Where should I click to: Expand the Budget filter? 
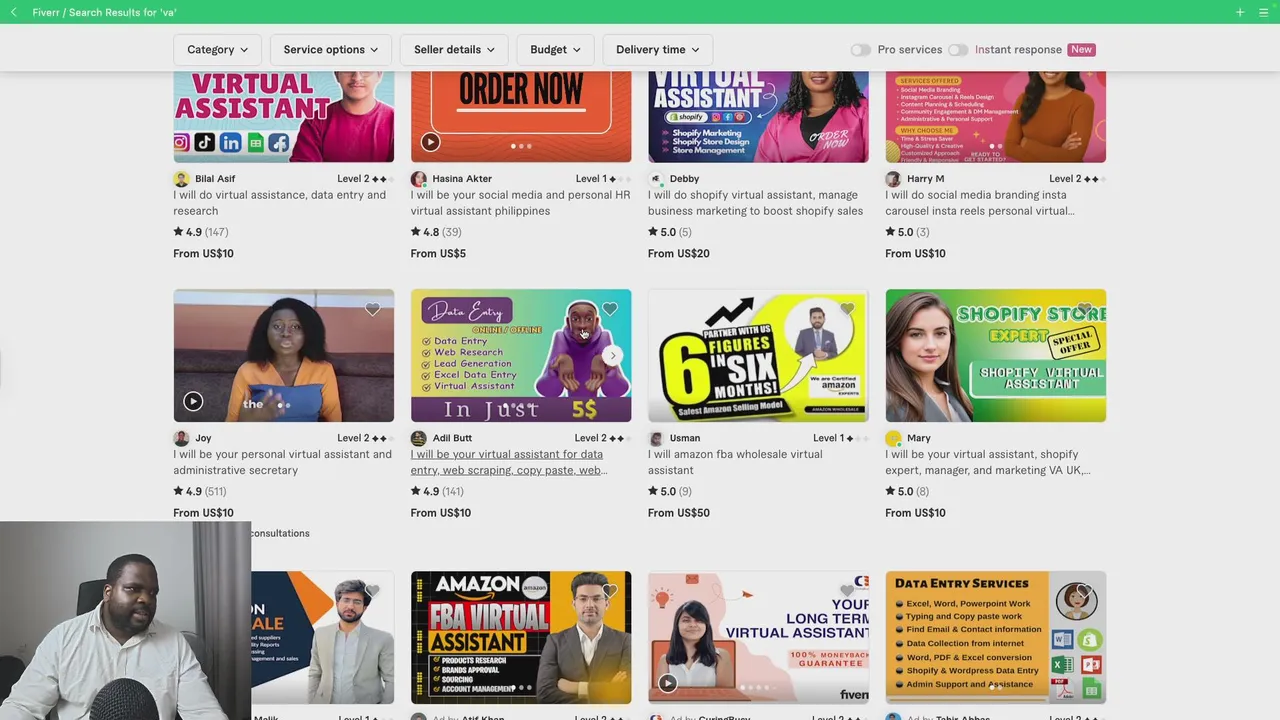pos(555,49)
